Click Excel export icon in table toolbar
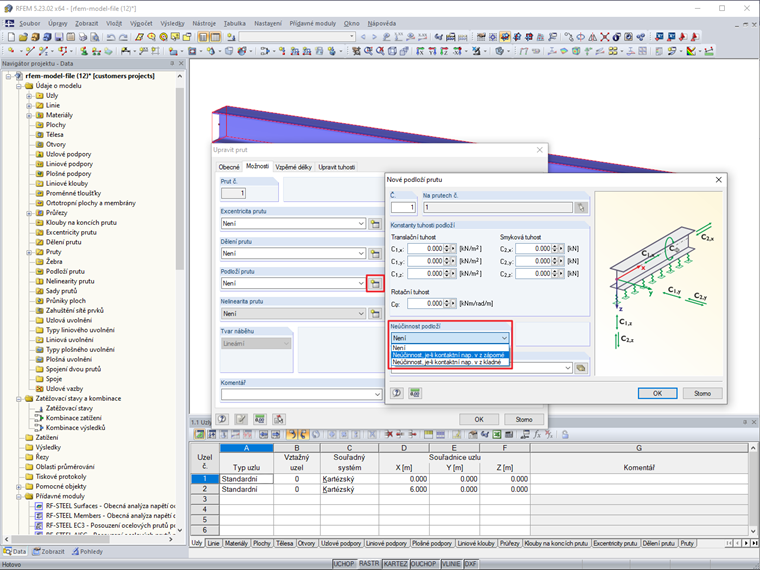The width and height of the screenshot is (760, 570). pos(497,435)
